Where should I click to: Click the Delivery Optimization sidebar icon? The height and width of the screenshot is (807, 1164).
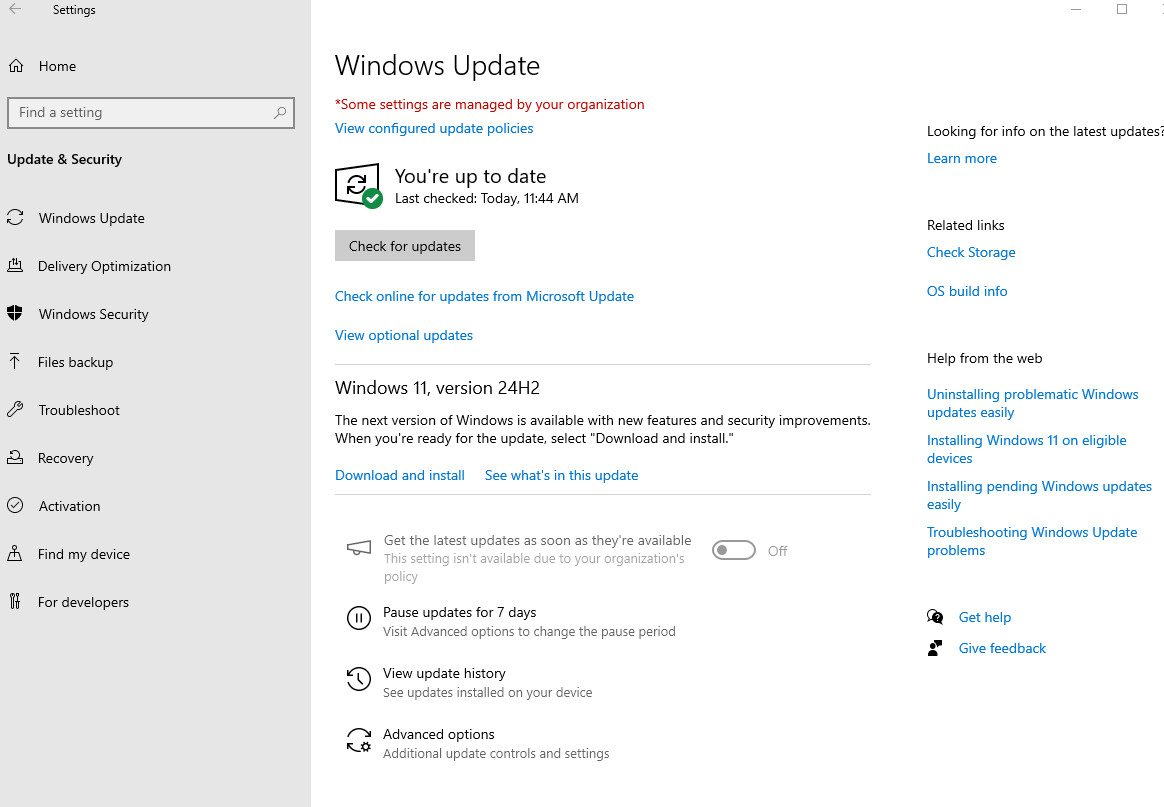click(15, 265)
